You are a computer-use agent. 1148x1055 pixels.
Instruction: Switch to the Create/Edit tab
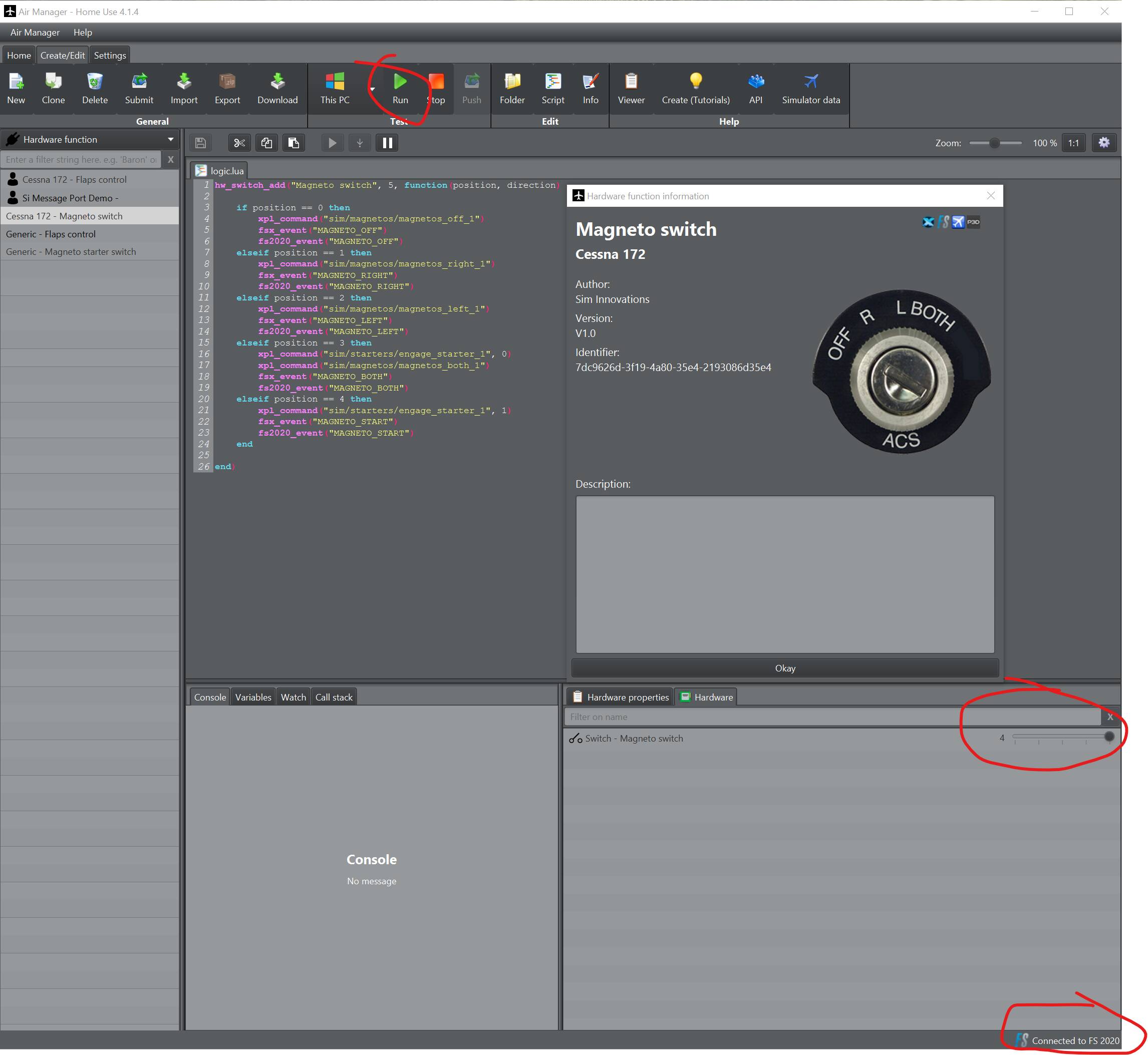[62, 56]
